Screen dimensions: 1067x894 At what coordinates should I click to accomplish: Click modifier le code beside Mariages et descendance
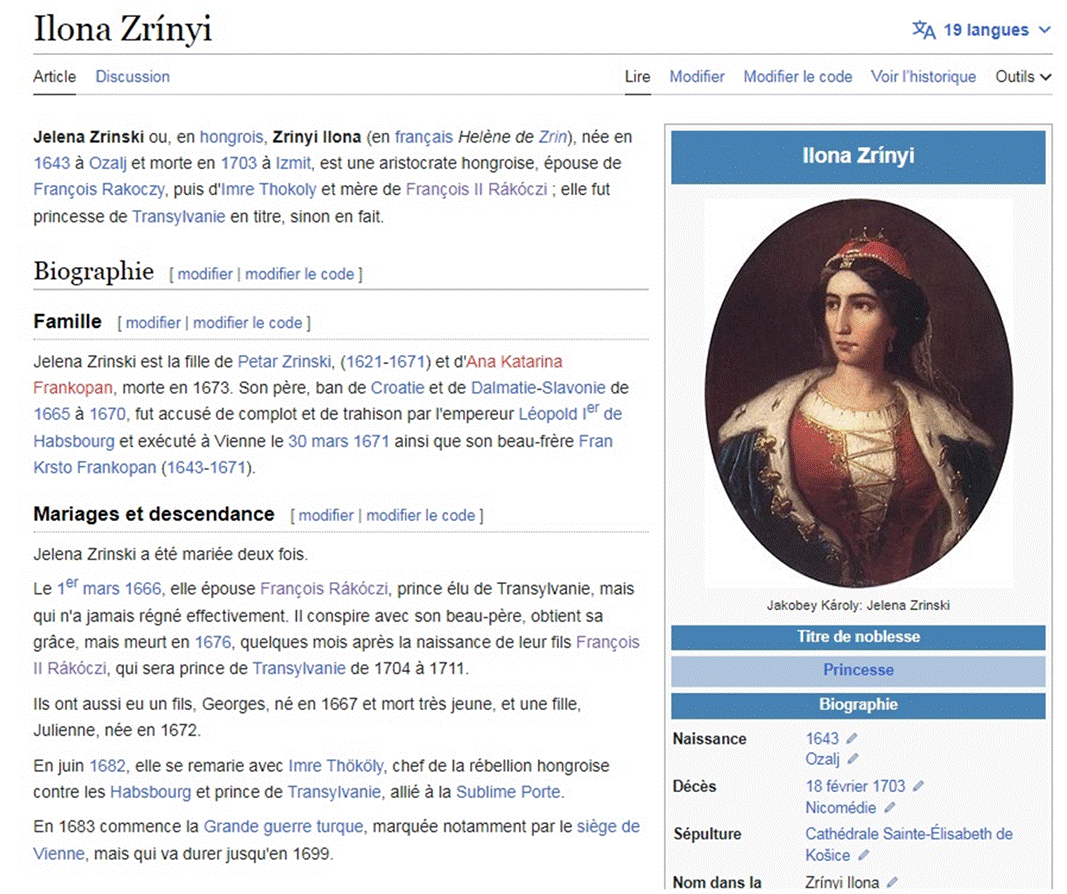421,515
